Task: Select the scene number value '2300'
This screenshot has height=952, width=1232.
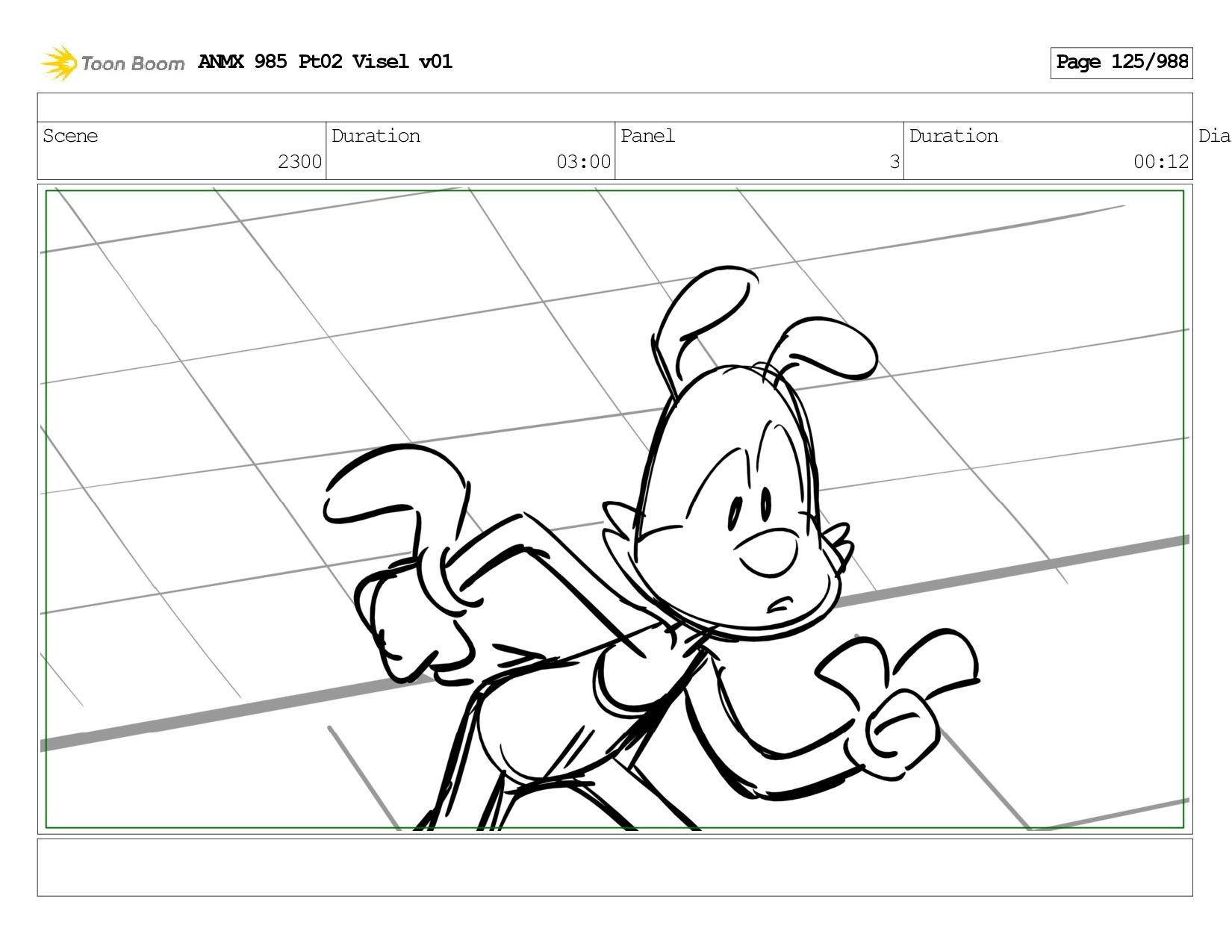Action: (299, 161)
